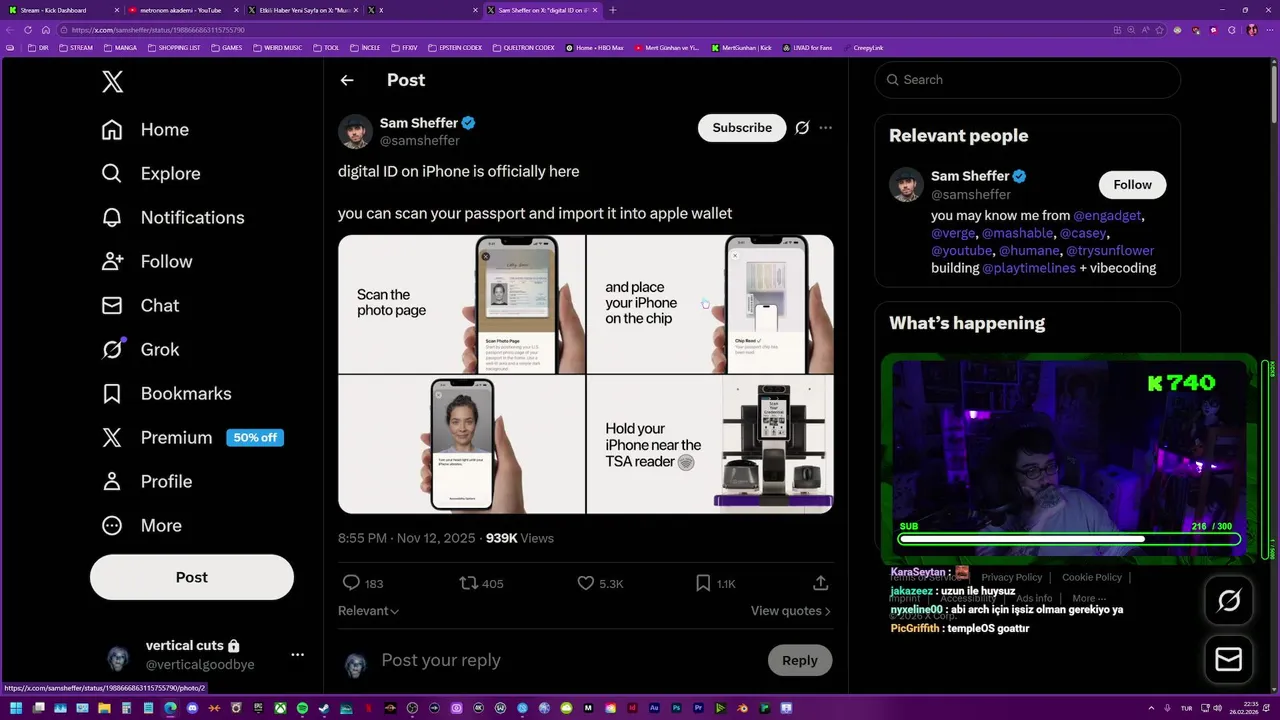
Task: Open the @playtimelines mention link
Action: click(1029, 268)
